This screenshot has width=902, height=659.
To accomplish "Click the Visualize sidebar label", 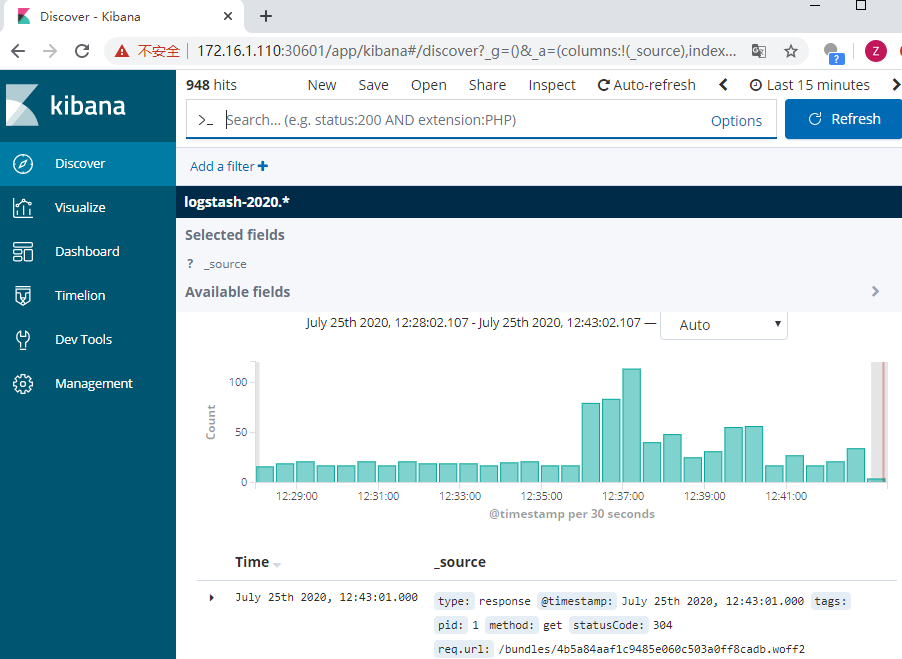I will 80,208.
